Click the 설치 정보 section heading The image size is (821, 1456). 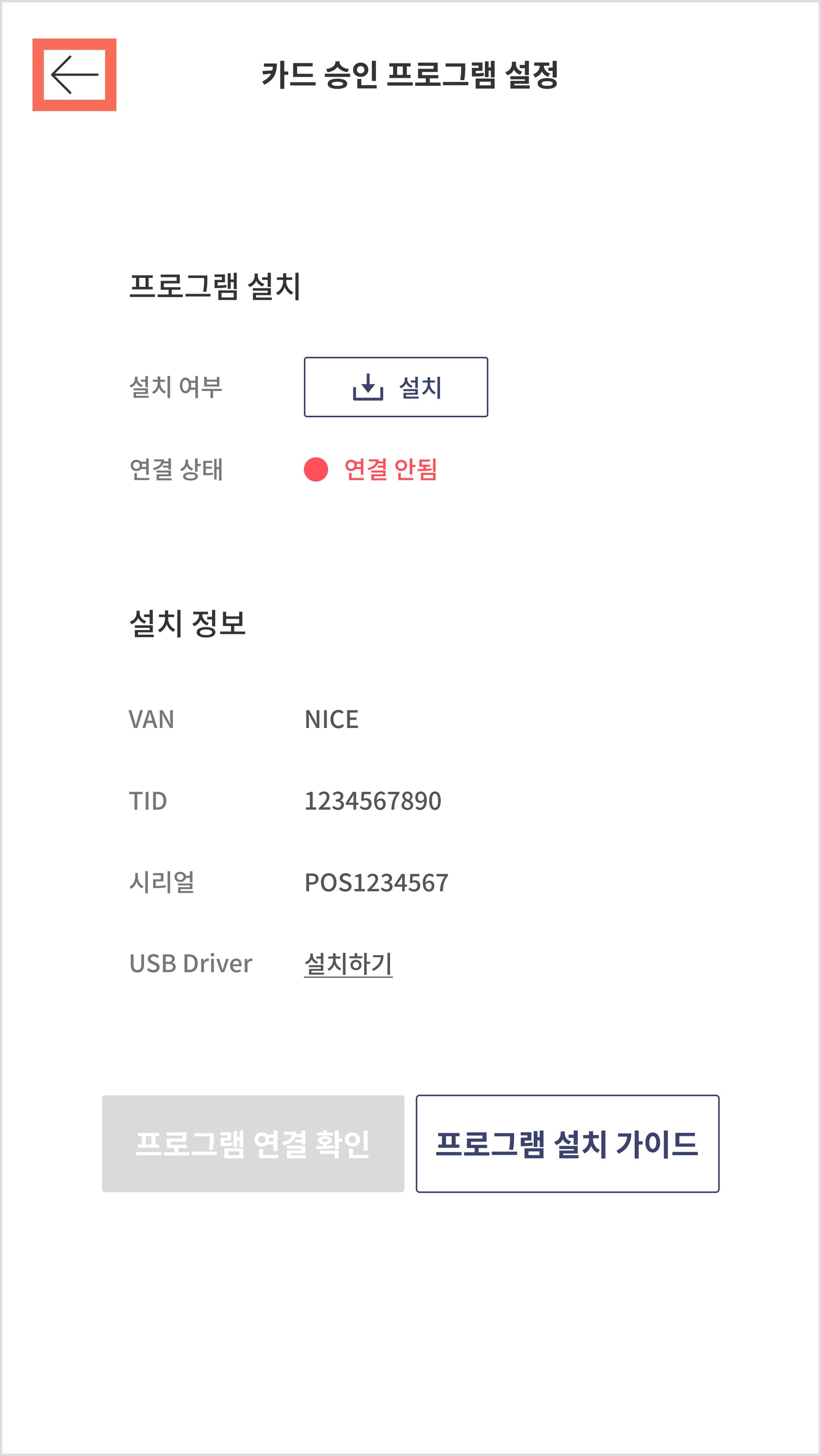188,623
